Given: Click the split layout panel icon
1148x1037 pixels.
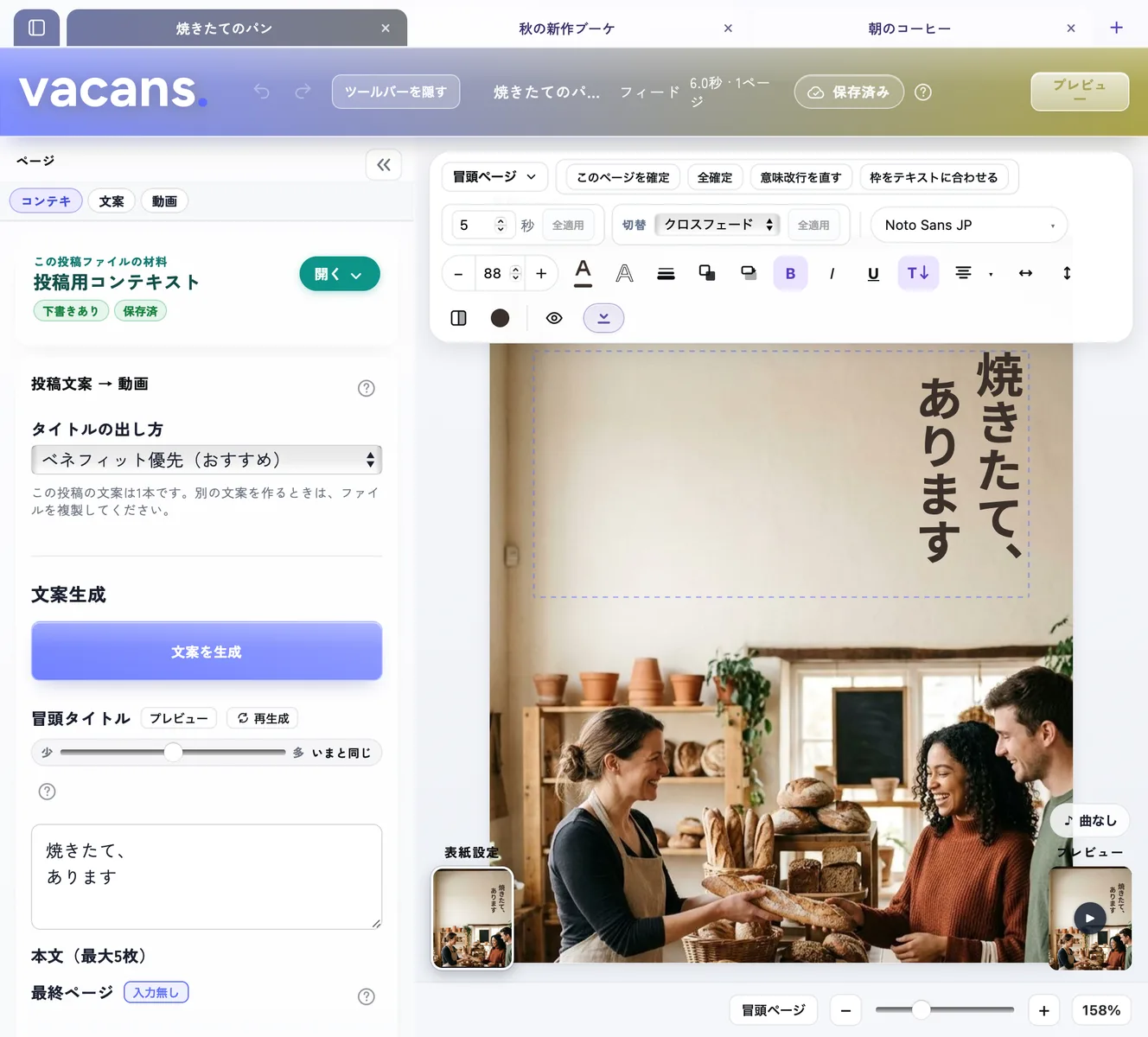Looking at the screenshot, I should 459,318.
